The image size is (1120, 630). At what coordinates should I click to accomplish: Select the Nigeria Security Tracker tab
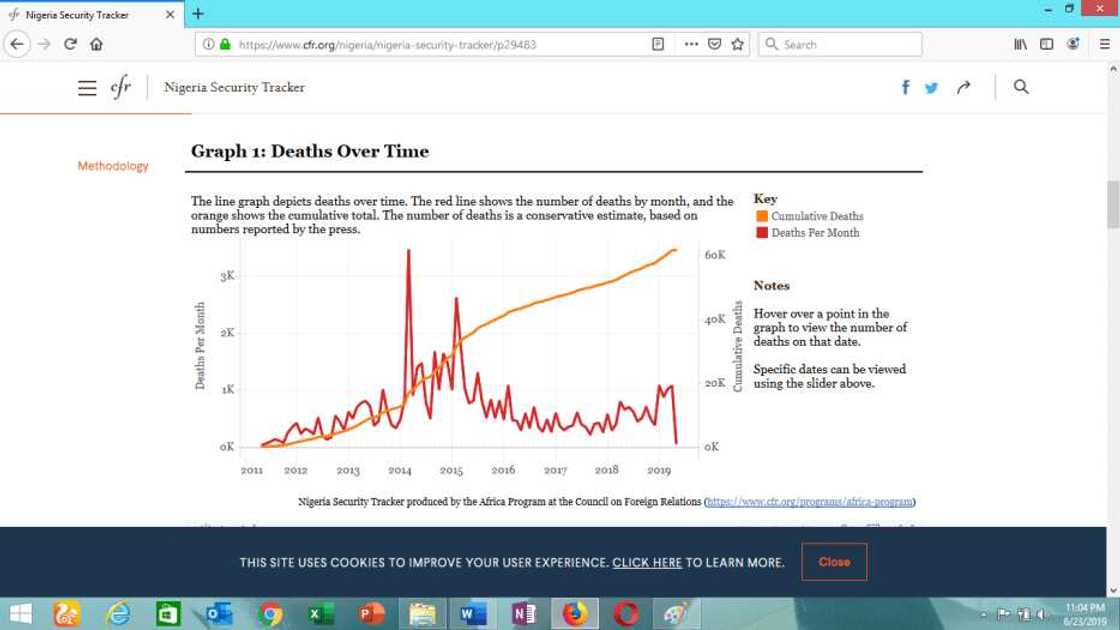coord(85,15)
